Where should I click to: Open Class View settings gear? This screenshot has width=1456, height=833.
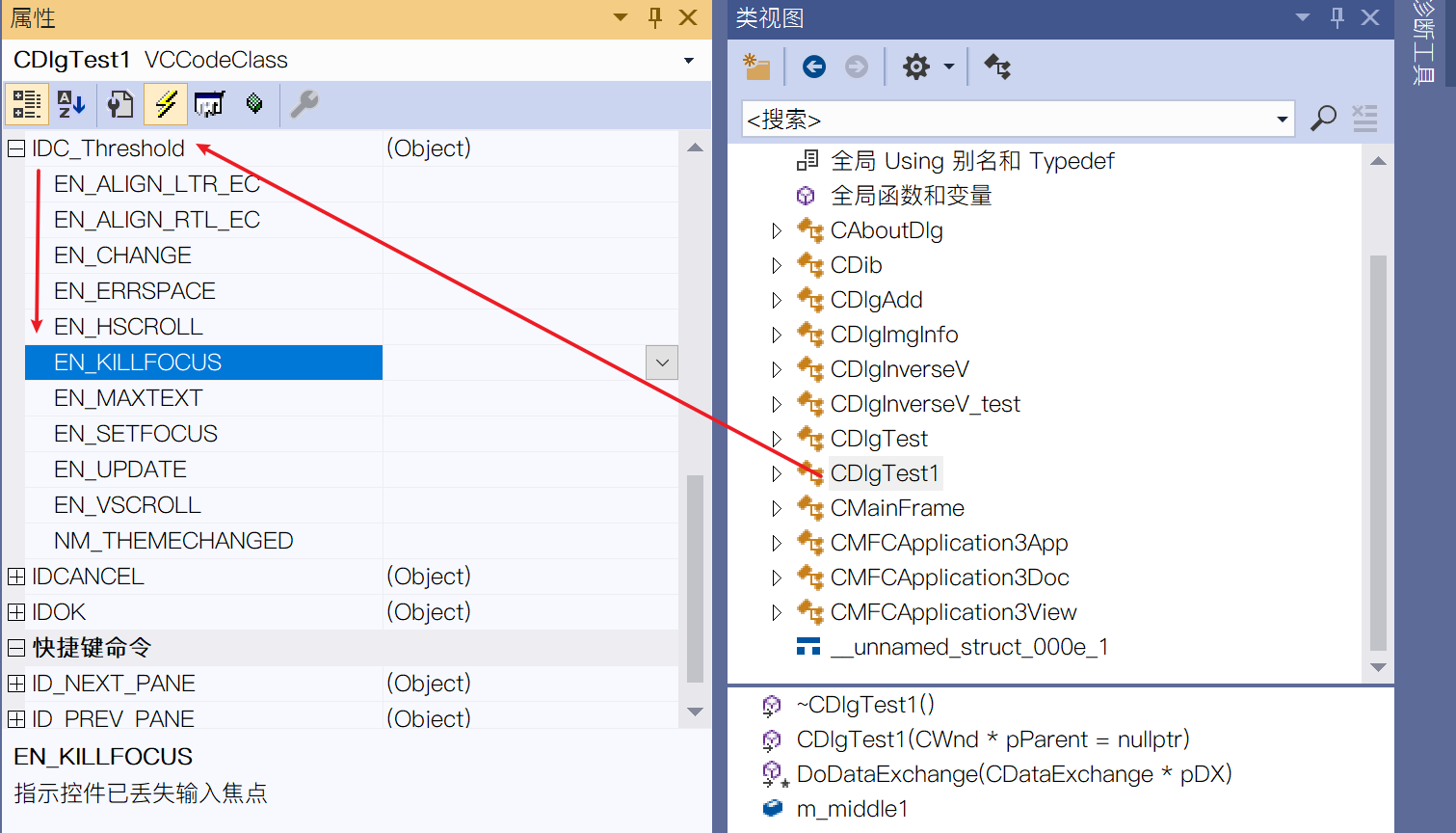915,67
